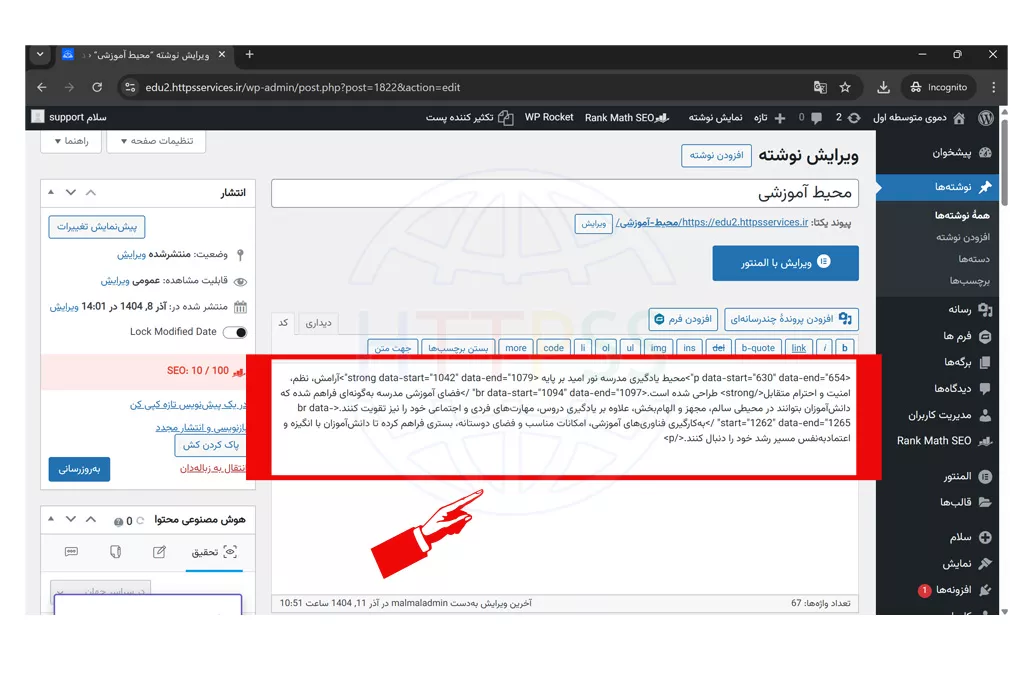
Task: Expand the 'تنظیمات صفحه' screen options dropdown
Action: (156, 141)
